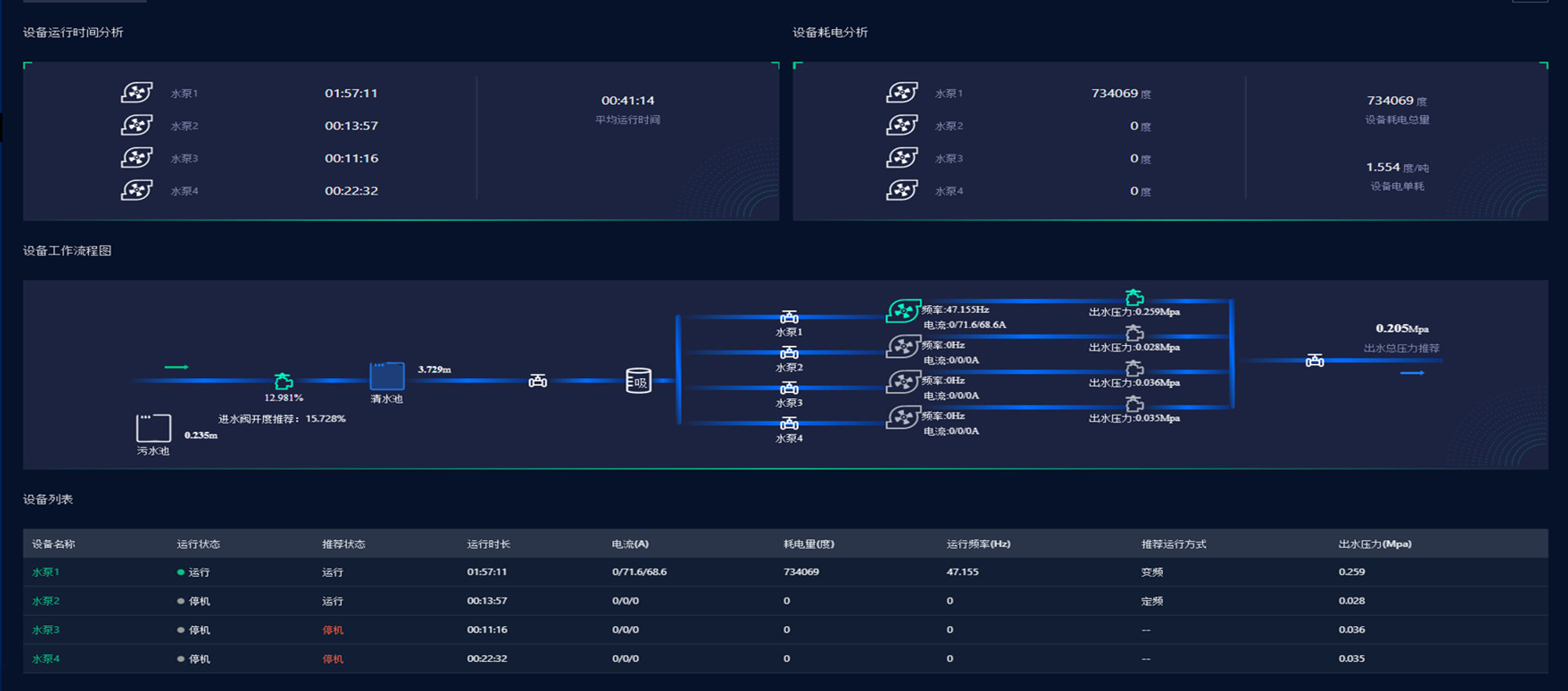Click the green outlet valve above 出水压力:0.259Mpa
Viewport: 1568px width, 691px height.
[x=1134, y=297]
